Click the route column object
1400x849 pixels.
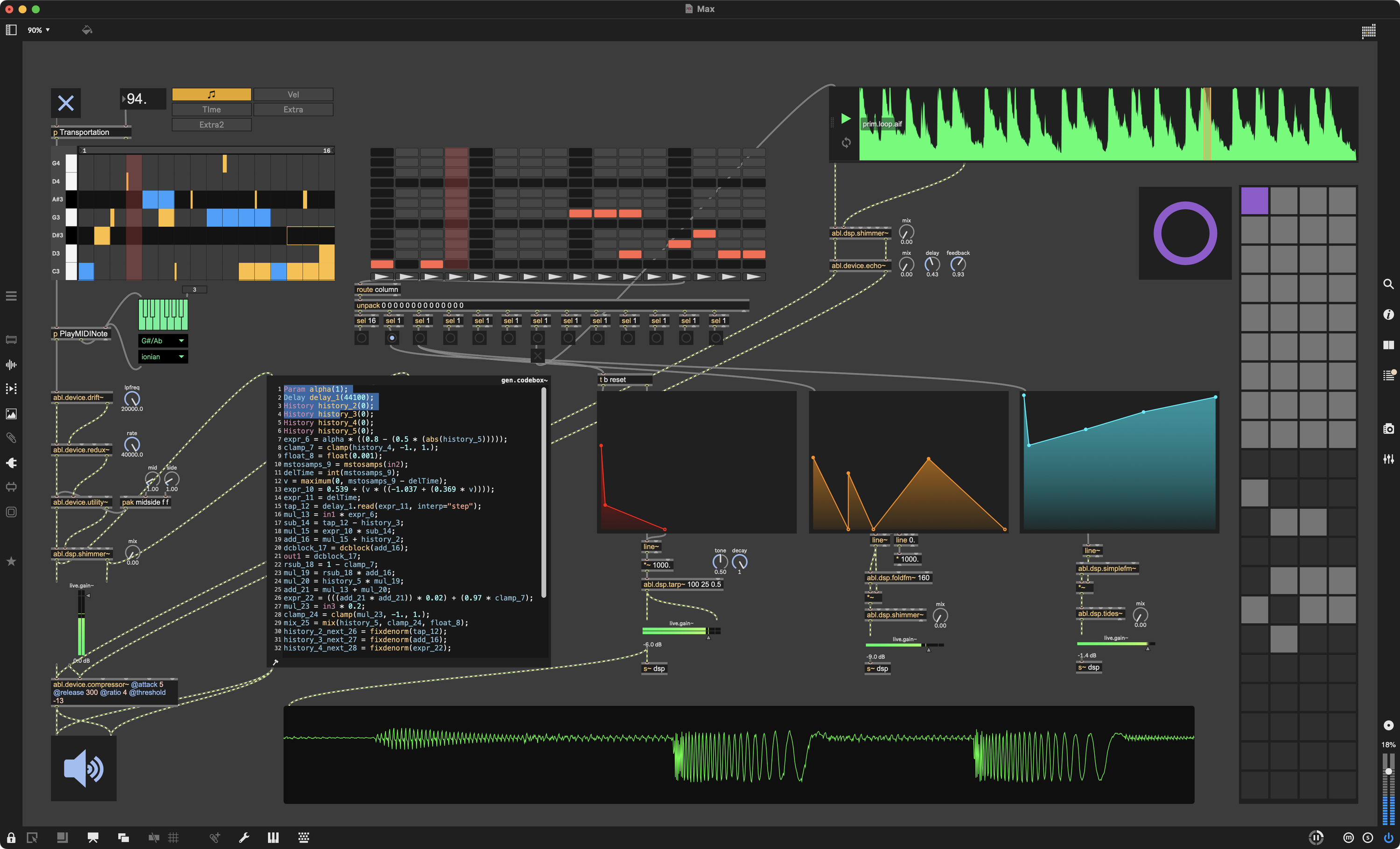(x=377, y=289)
